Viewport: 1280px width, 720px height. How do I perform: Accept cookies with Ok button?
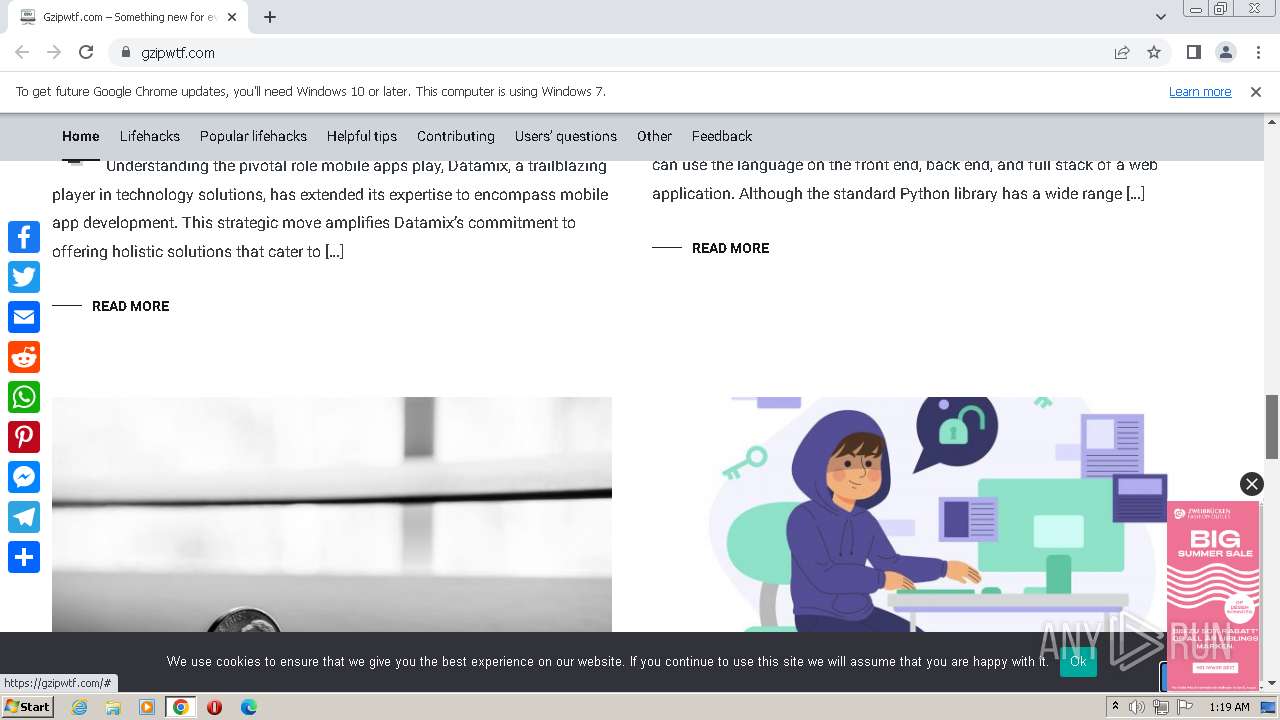pos(1078,661)
